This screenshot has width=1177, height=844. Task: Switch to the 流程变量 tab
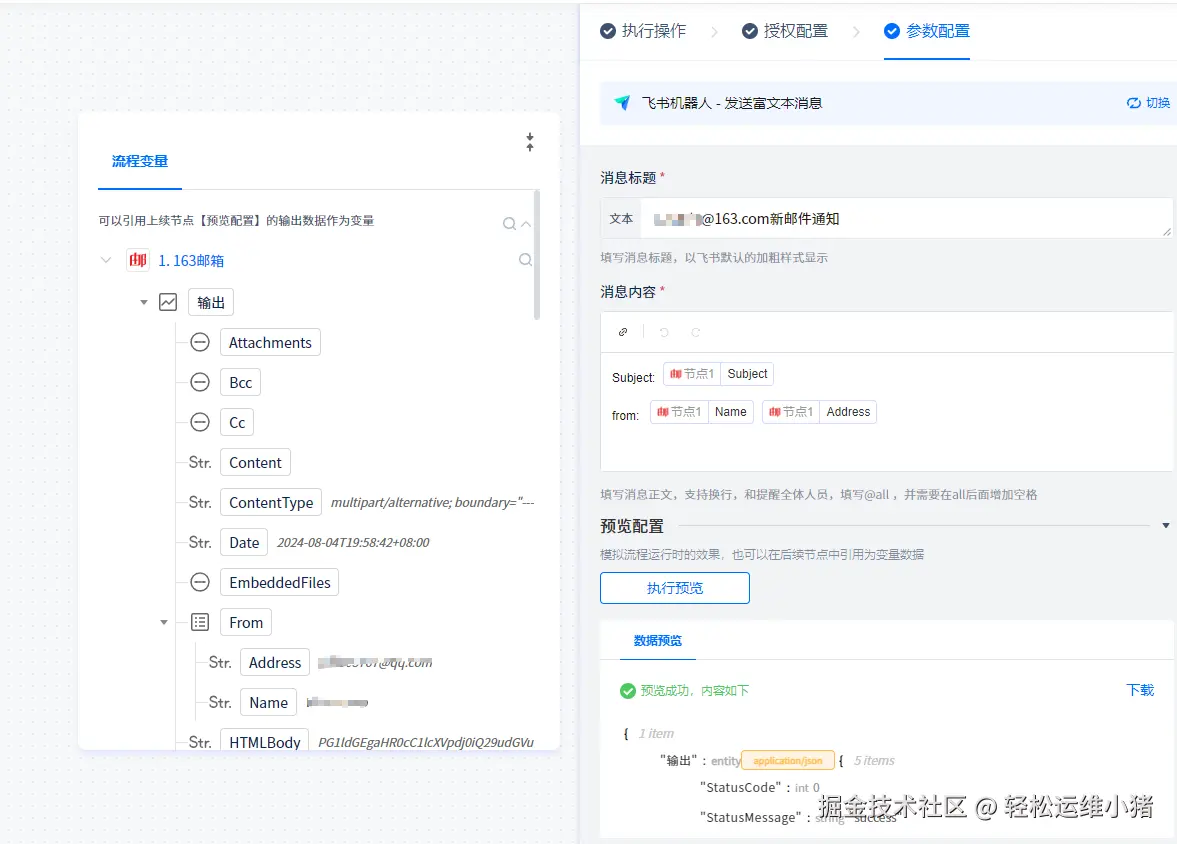[x=140, y=161]
